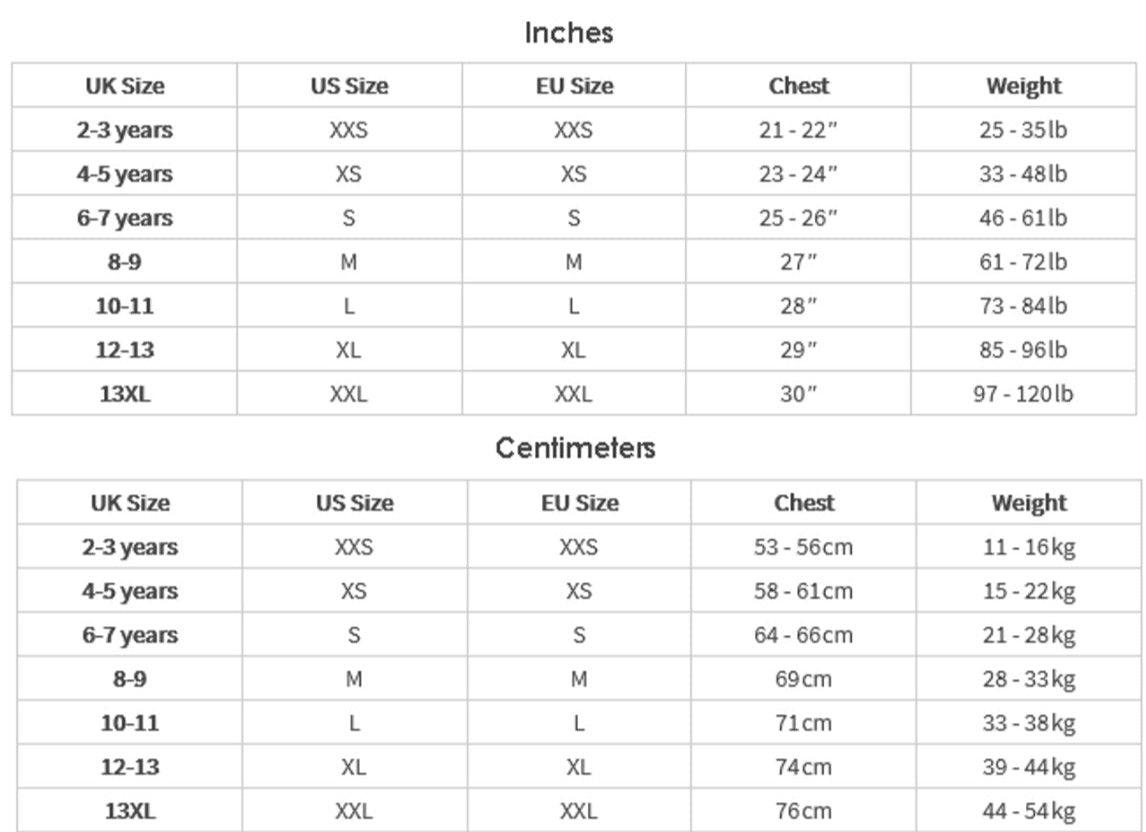This screenshot has height=832, width=1146.
Task: Click UK Size header in Inches table
Action: point(124,86)
